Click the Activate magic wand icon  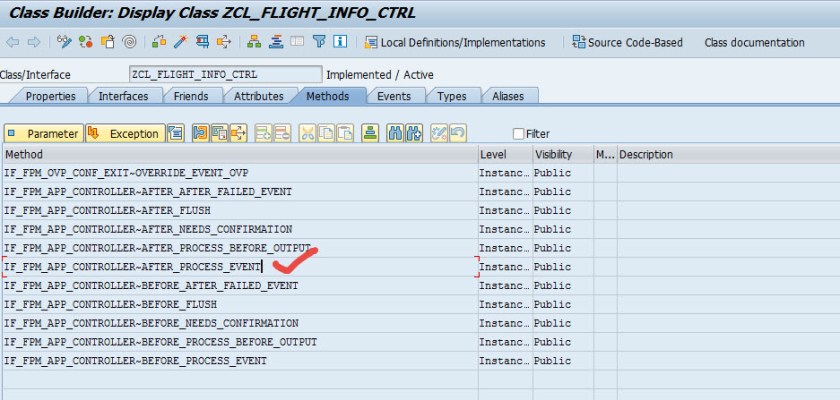(x=181, y=42)
